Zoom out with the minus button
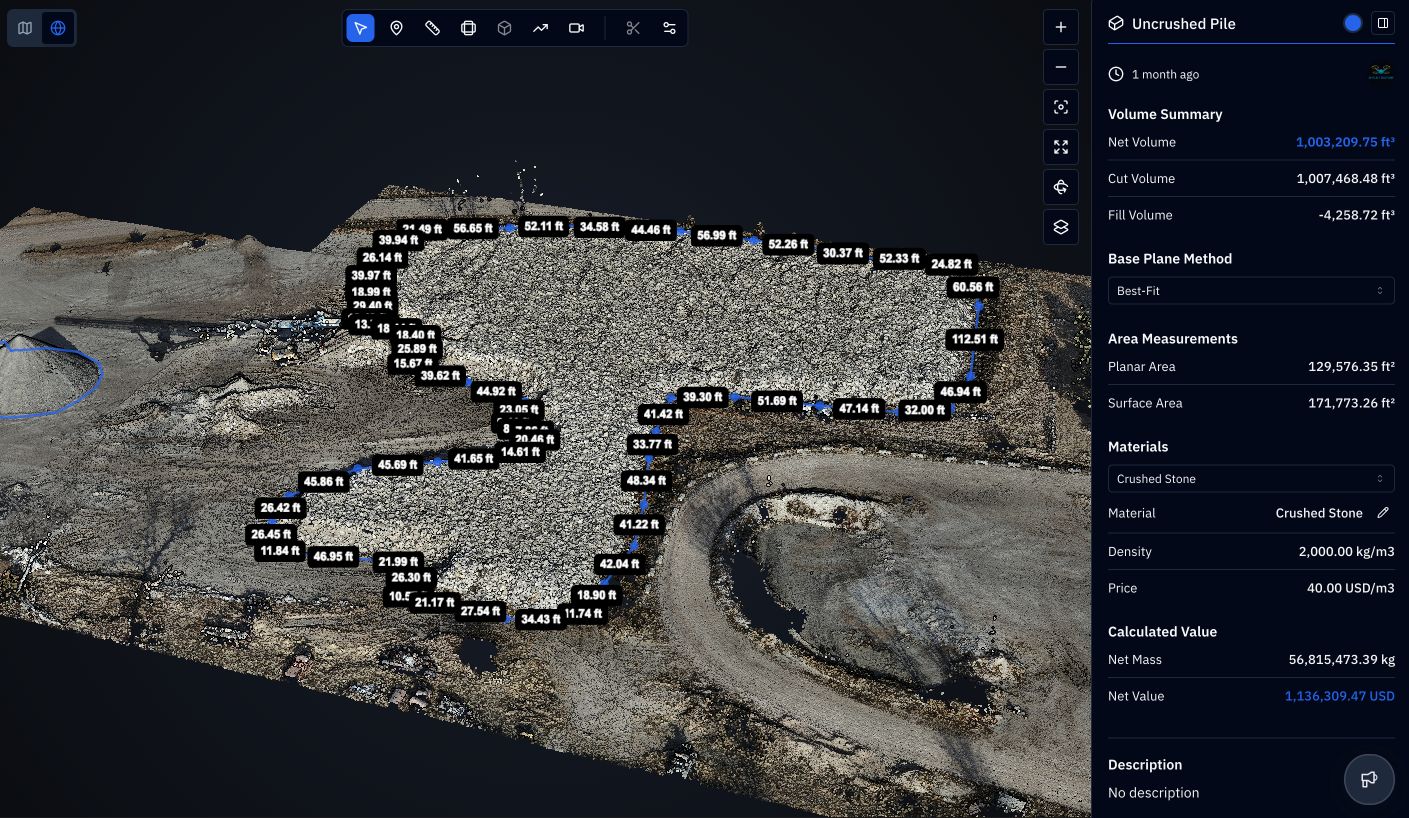 1061,67
